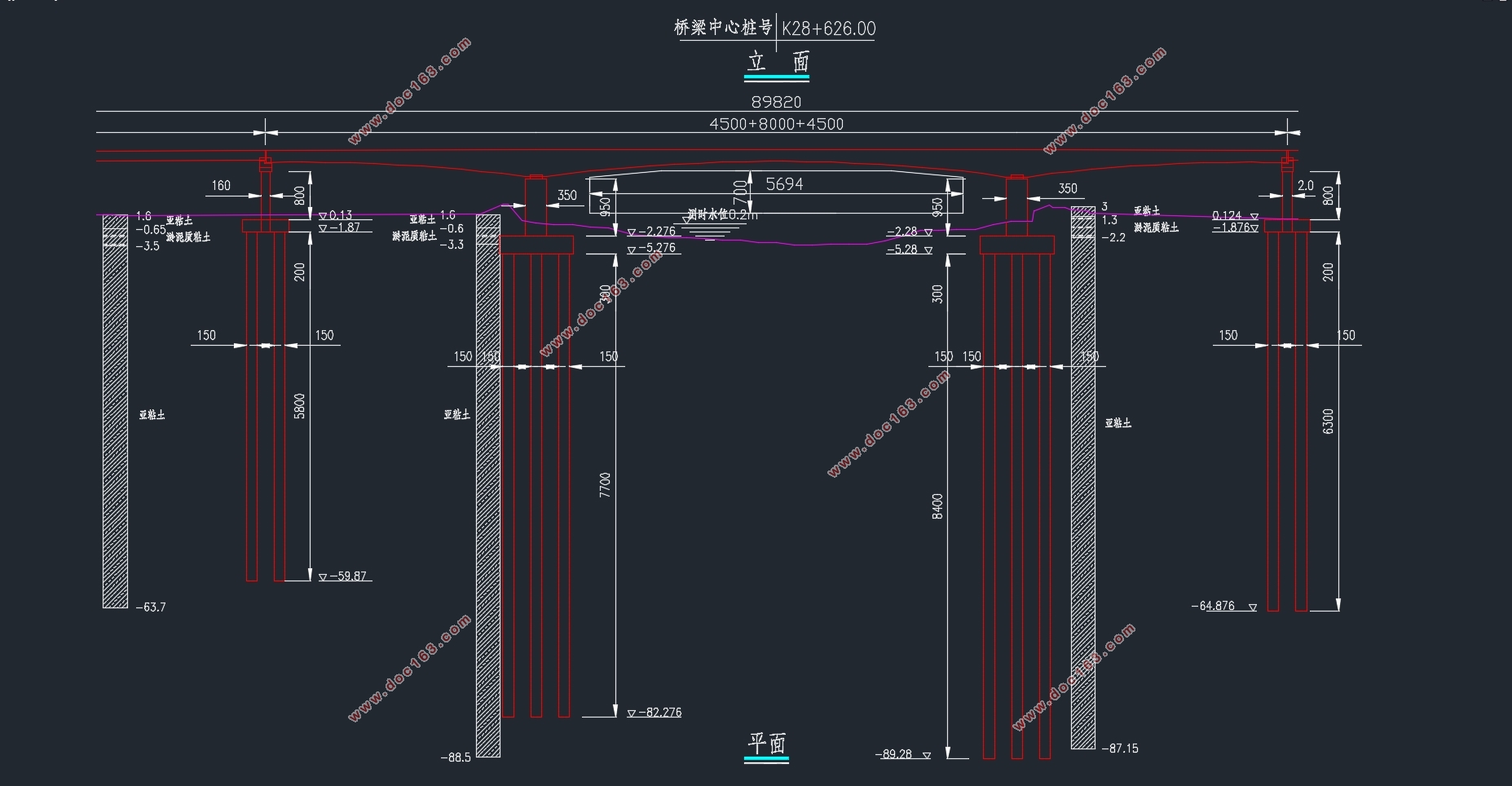The width and height of the screenshot is (1512, 786).
Task: Click the 5694 dimension text
Action: coord(784,184)
